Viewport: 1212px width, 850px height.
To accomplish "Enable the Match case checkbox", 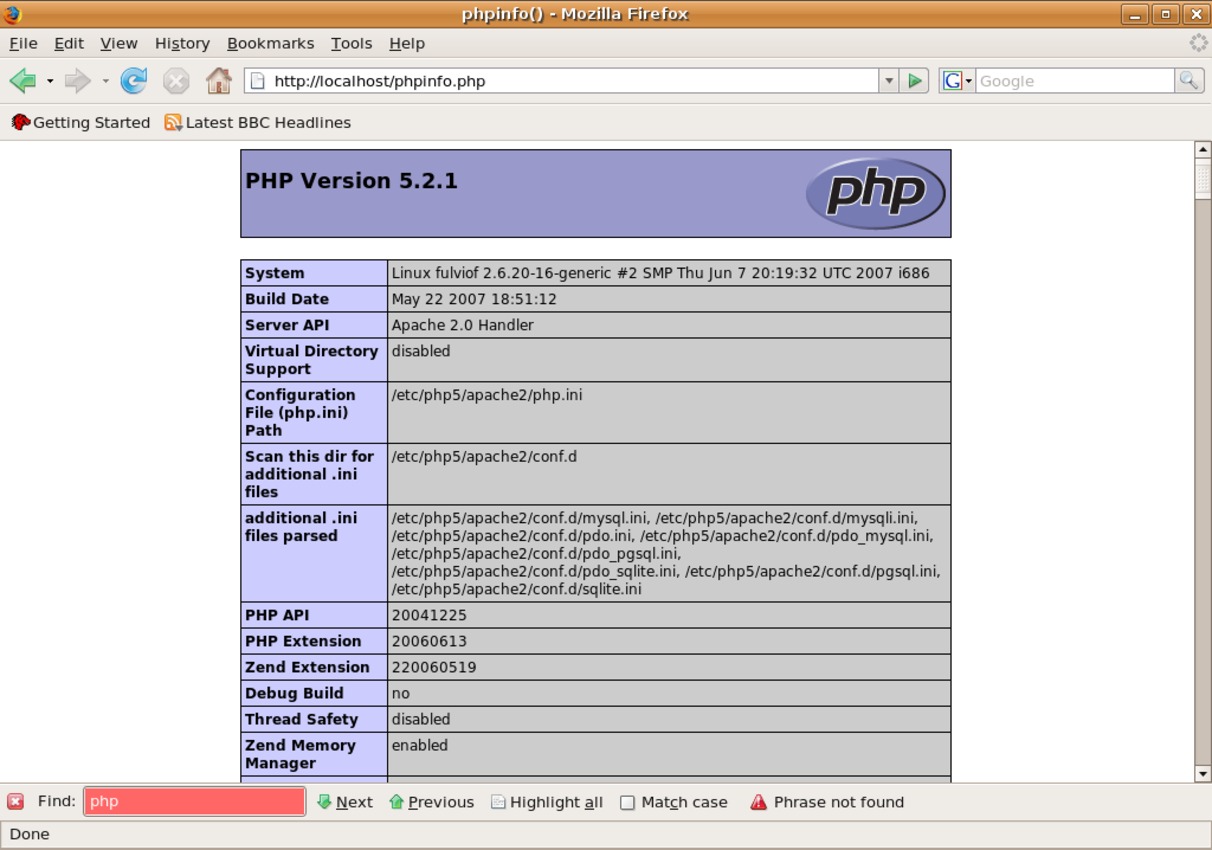I will click(627, 802).
